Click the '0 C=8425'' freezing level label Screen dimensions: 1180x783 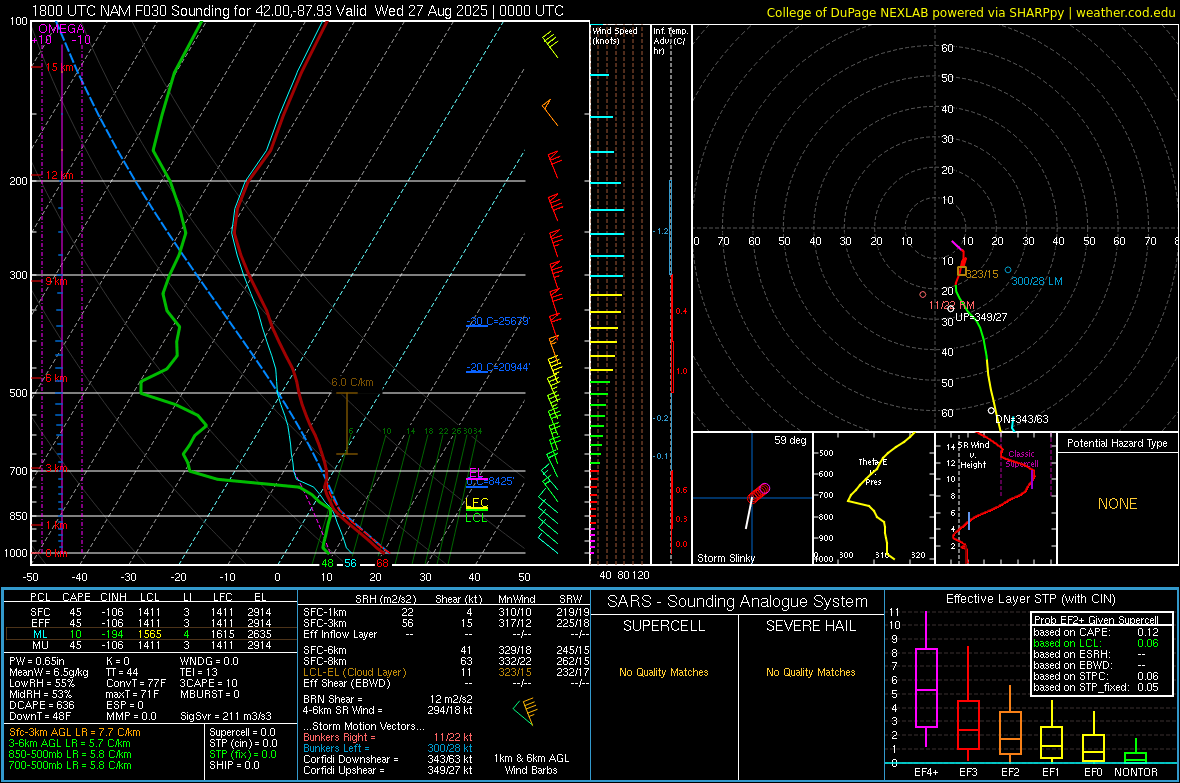pyautogui.click(x=490, y=481)
